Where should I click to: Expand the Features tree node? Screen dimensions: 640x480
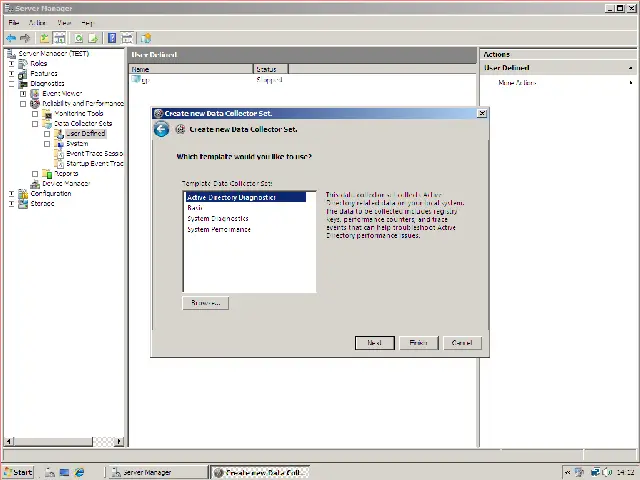click(x=11, y=74)
